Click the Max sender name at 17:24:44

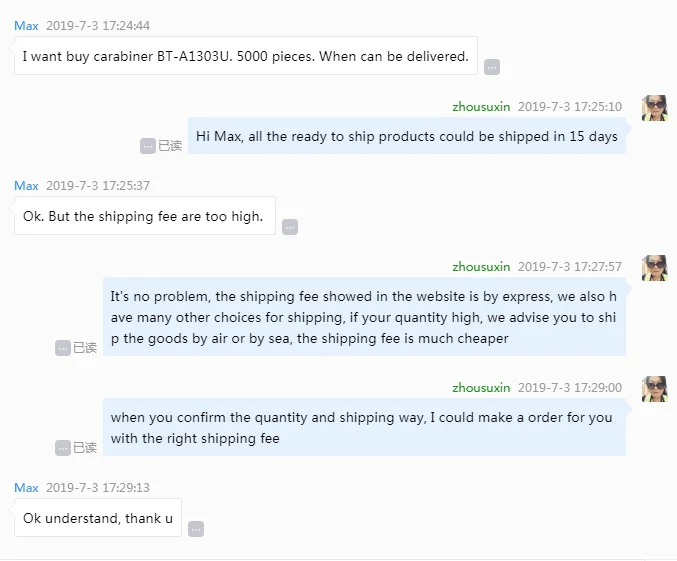click(x=26, y=25)
